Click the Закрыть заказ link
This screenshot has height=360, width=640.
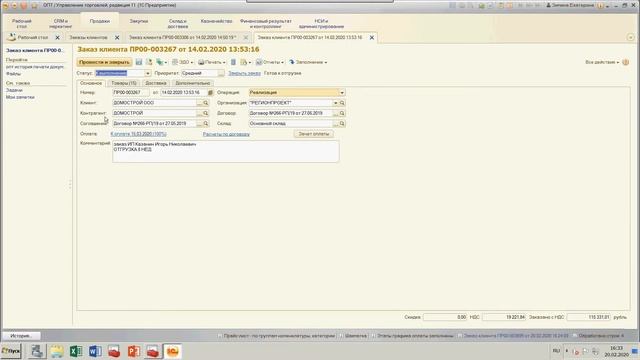tap(244, 73)
